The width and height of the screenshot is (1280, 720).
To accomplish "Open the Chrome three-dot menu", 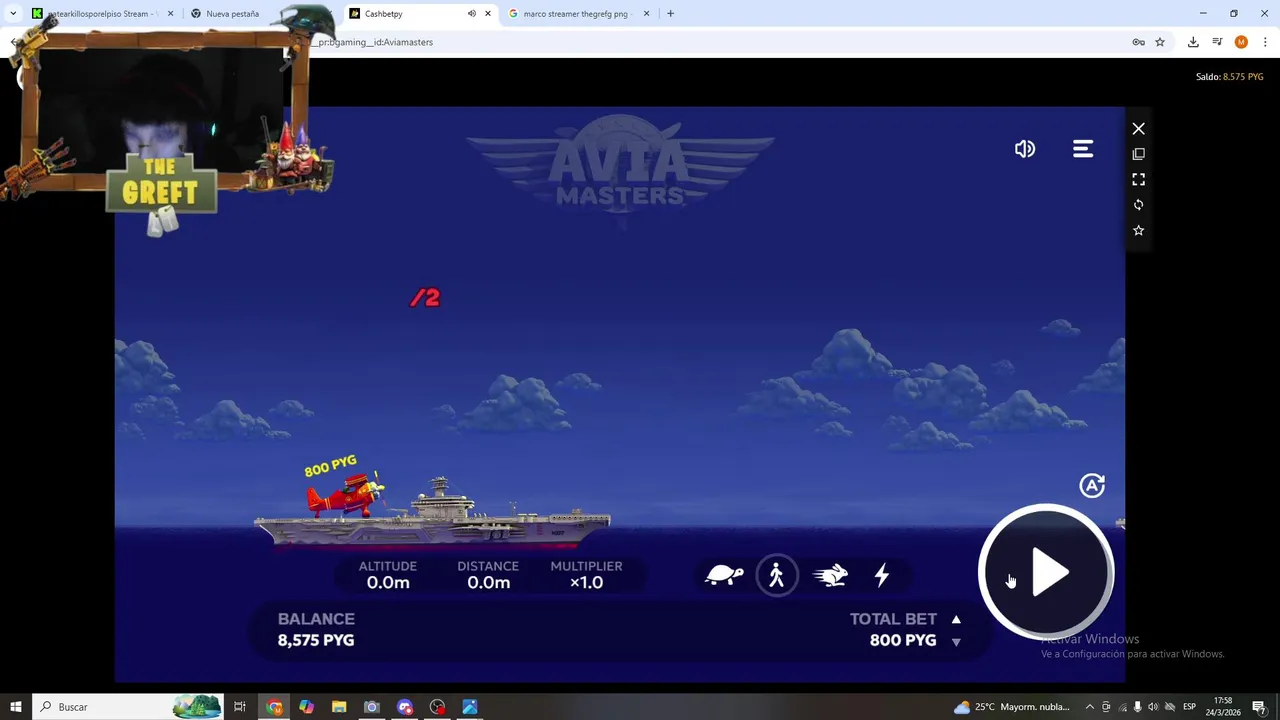I will tap(1265, 42).
